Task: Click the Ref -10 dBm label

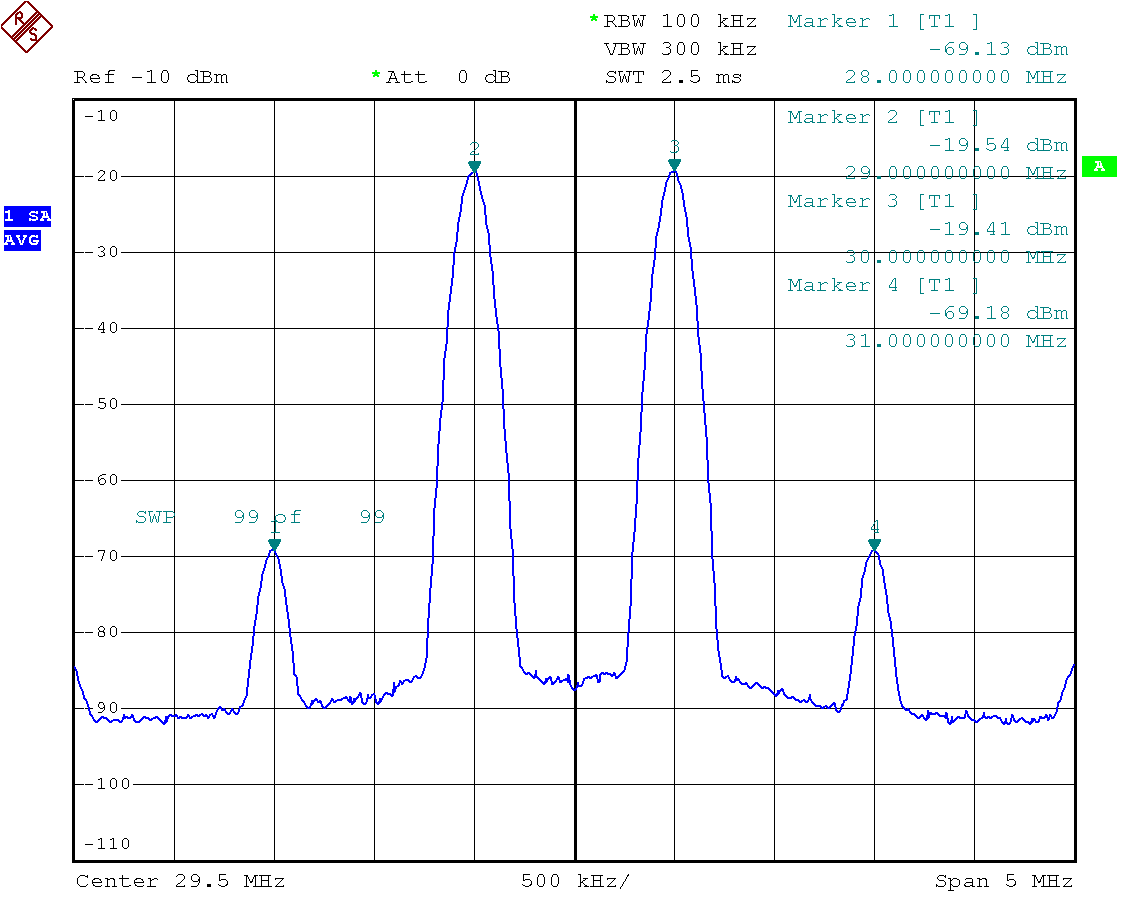Action: [x=150, y=76]
